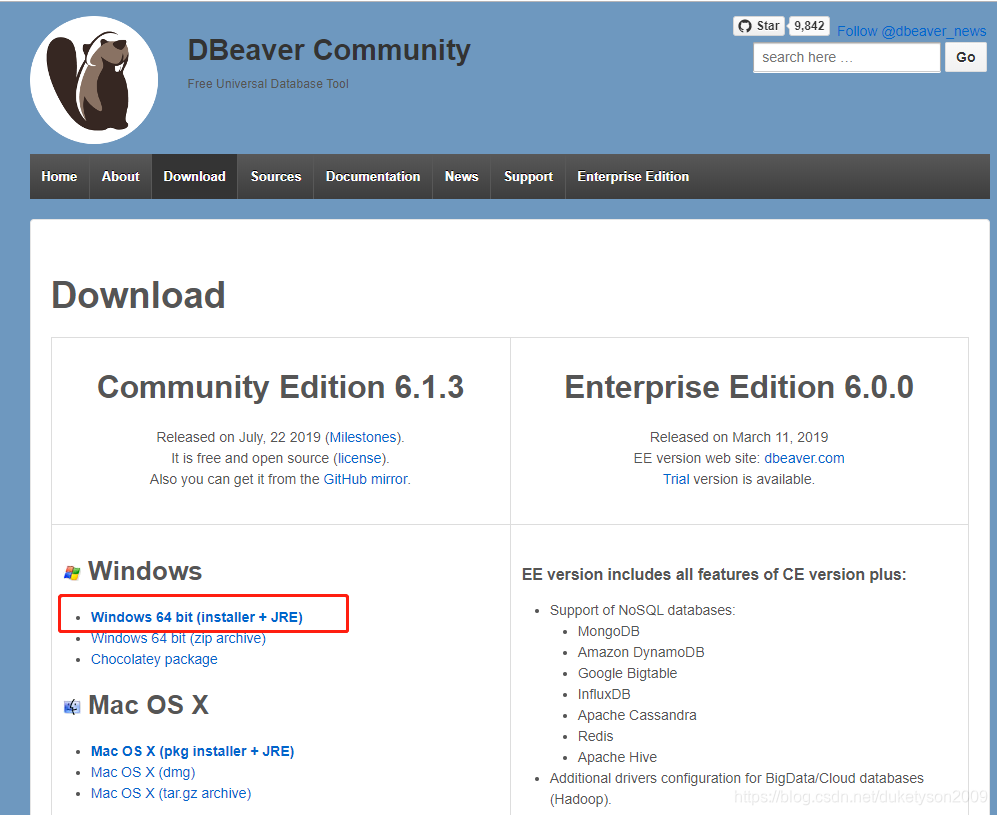
Task: Click the DBeaver Community site title
Action: point(329,50)
